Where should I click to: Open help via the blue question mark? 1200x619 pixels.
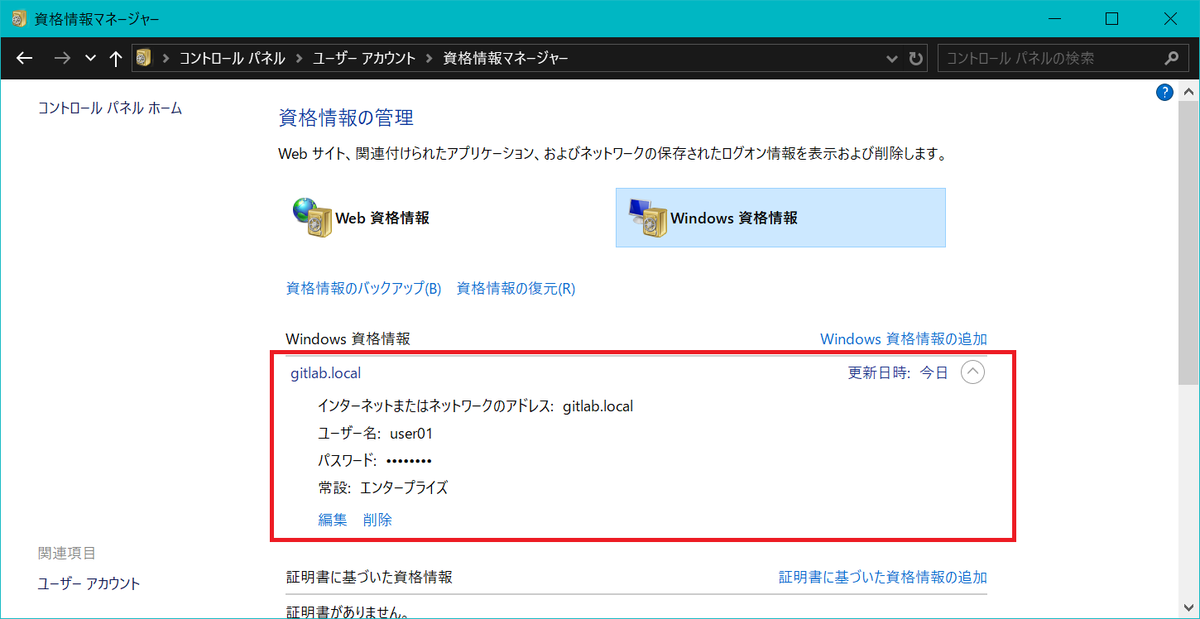pos(1164,92)
